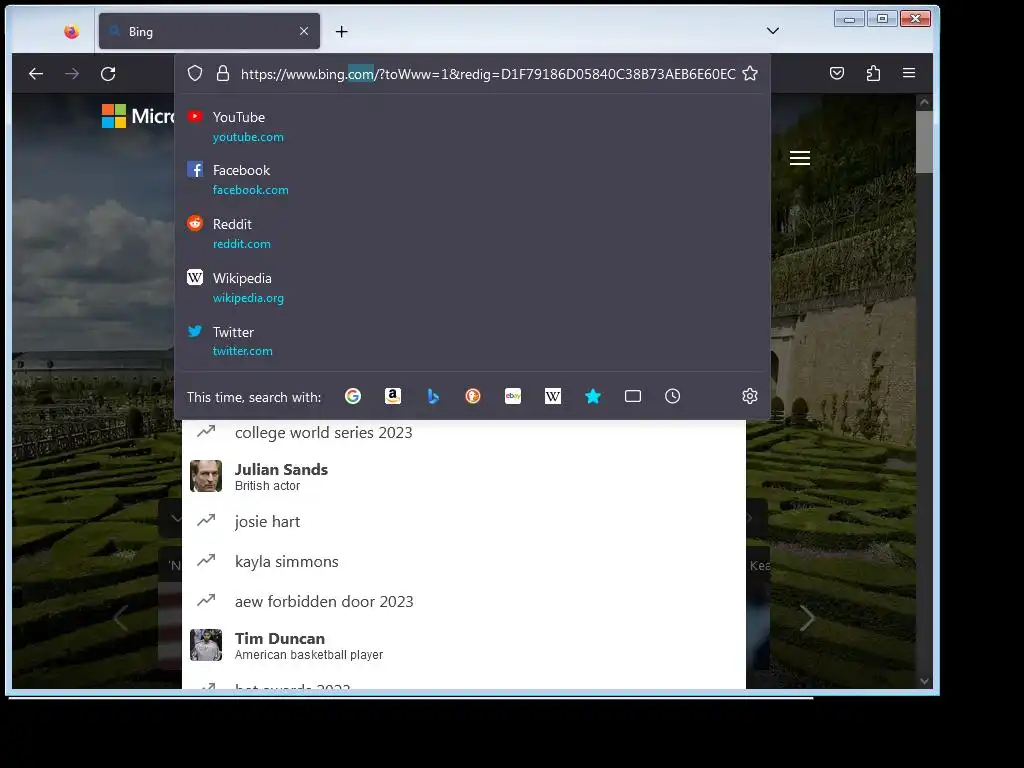Image resolution: width=1024 pixels, height=768 pixels.
Task: Select the Bing tab
Action: point(209,31)
